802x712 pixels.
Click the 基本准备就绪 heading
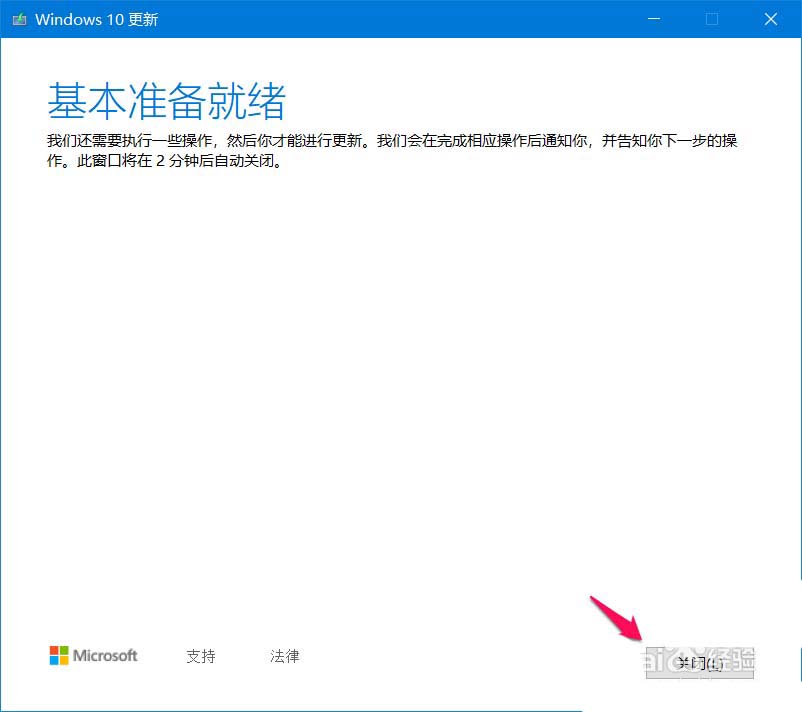pyautogui.click(x=167, y=100)
